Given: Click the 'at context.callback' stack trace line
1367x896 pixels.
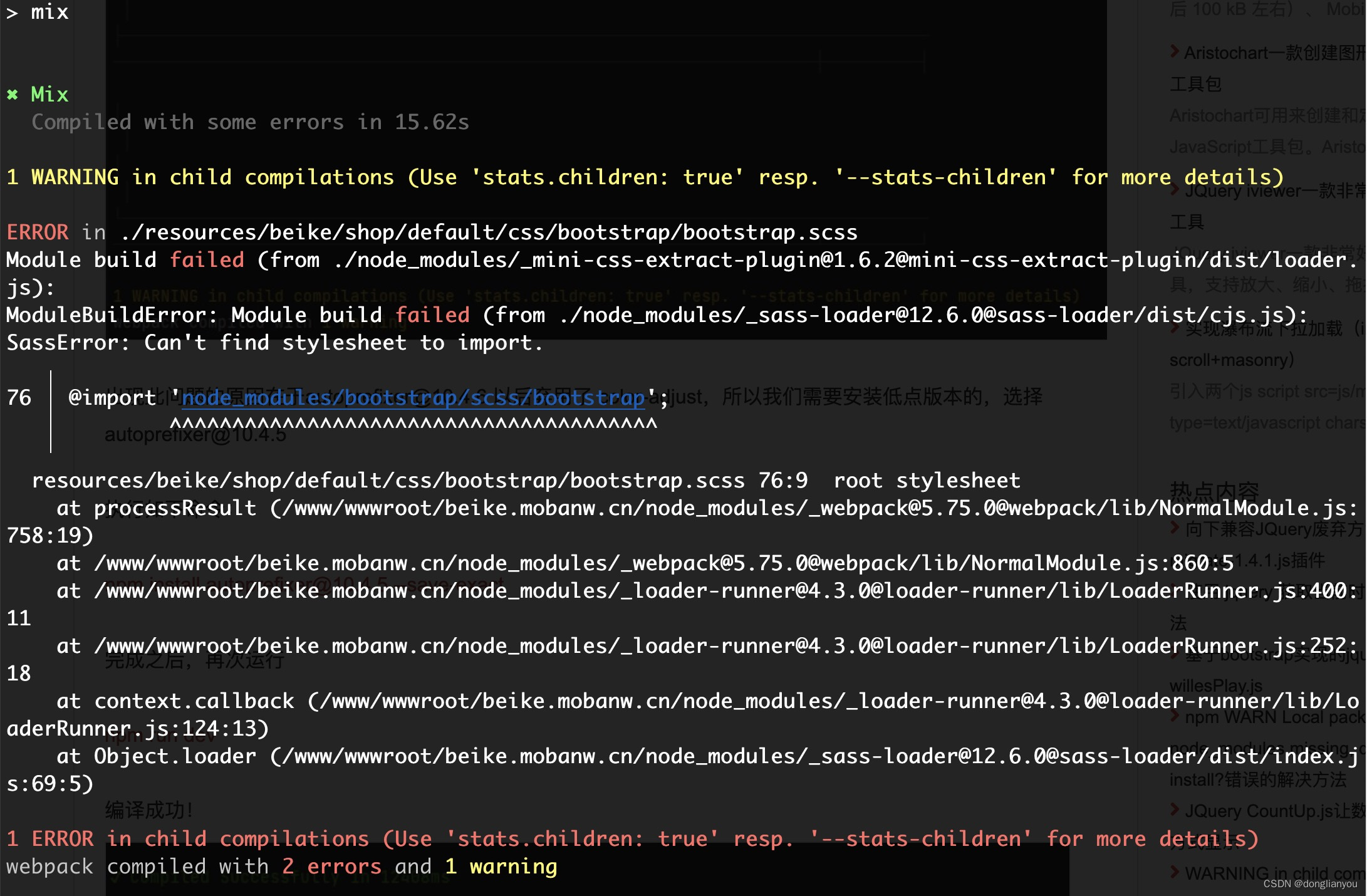Looking at the screenshot, I should [683, 714].
